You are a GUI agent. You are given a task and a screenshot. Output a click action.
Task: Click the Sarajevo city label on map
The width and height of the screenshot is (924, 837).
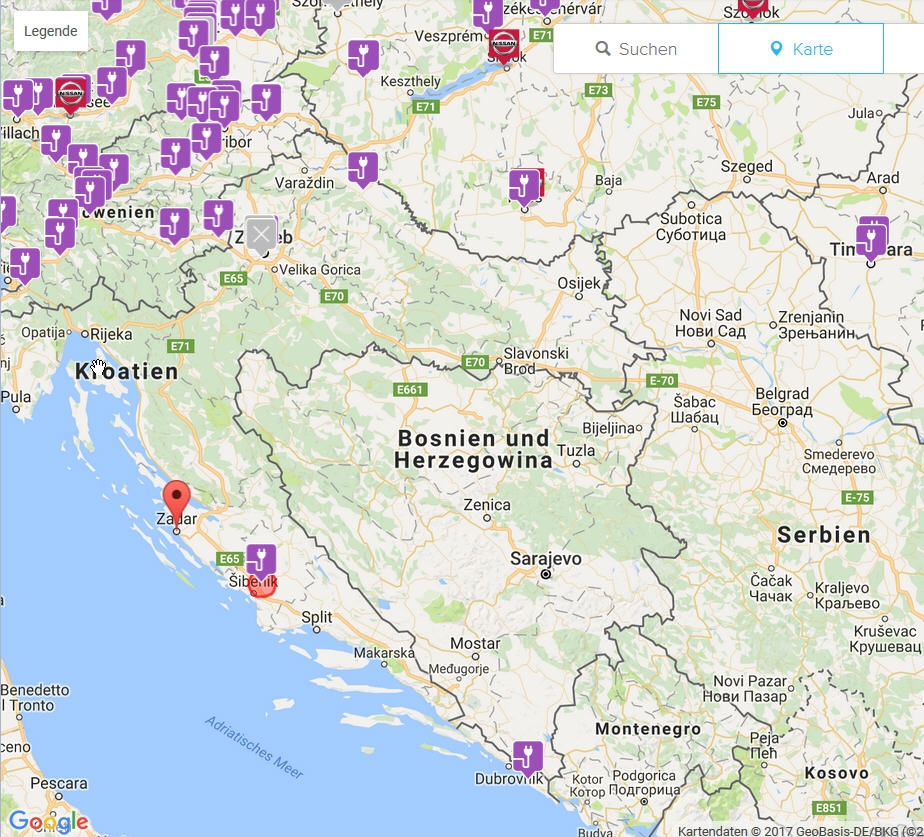(x=545, y=558)
